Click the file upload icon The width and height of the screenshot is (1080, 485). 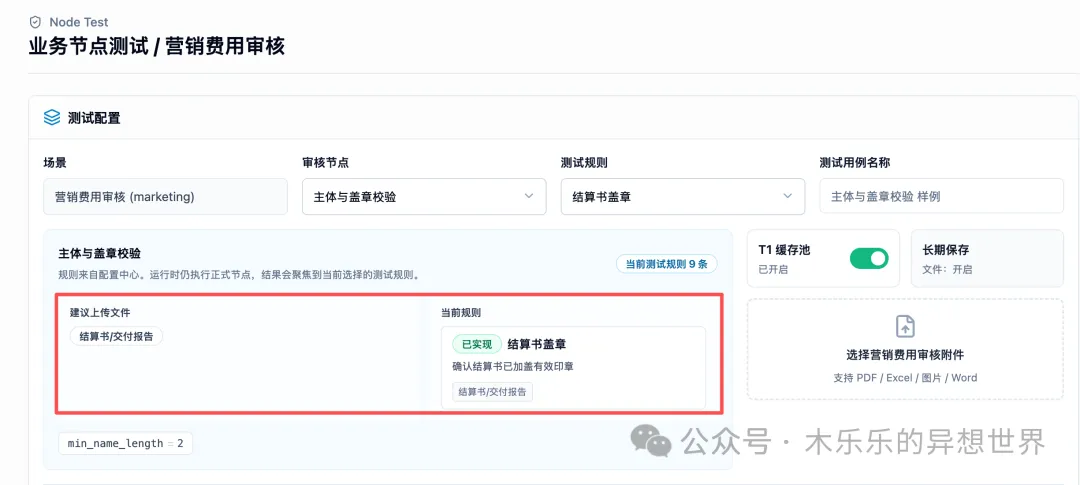tap(904, 327)
